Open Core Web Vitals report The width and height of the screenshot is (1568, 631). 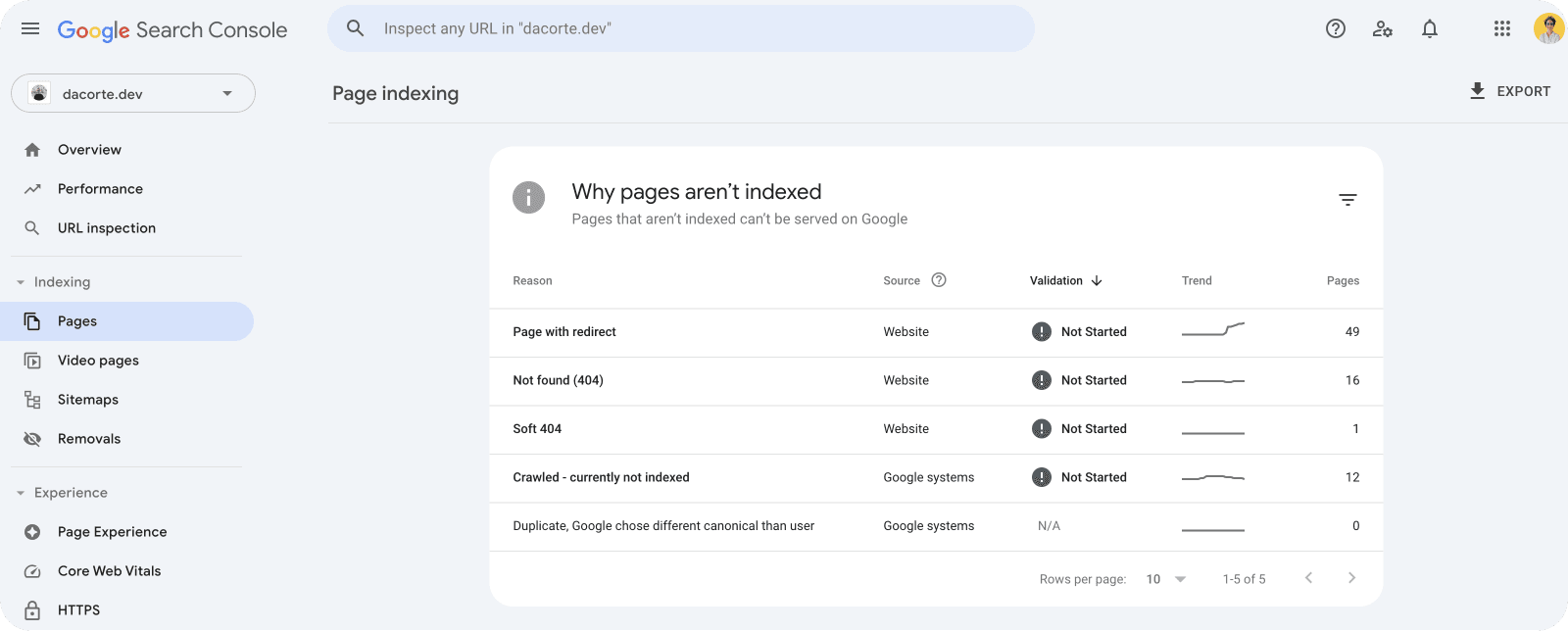[109, 571]
